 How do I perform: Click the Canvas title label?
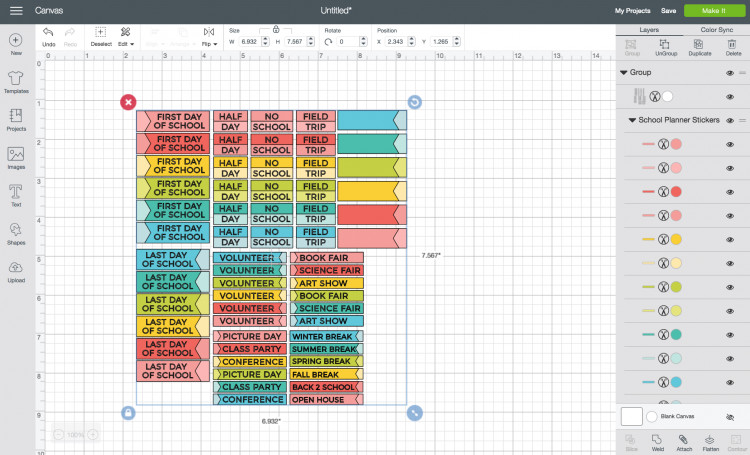pos(49,11)
